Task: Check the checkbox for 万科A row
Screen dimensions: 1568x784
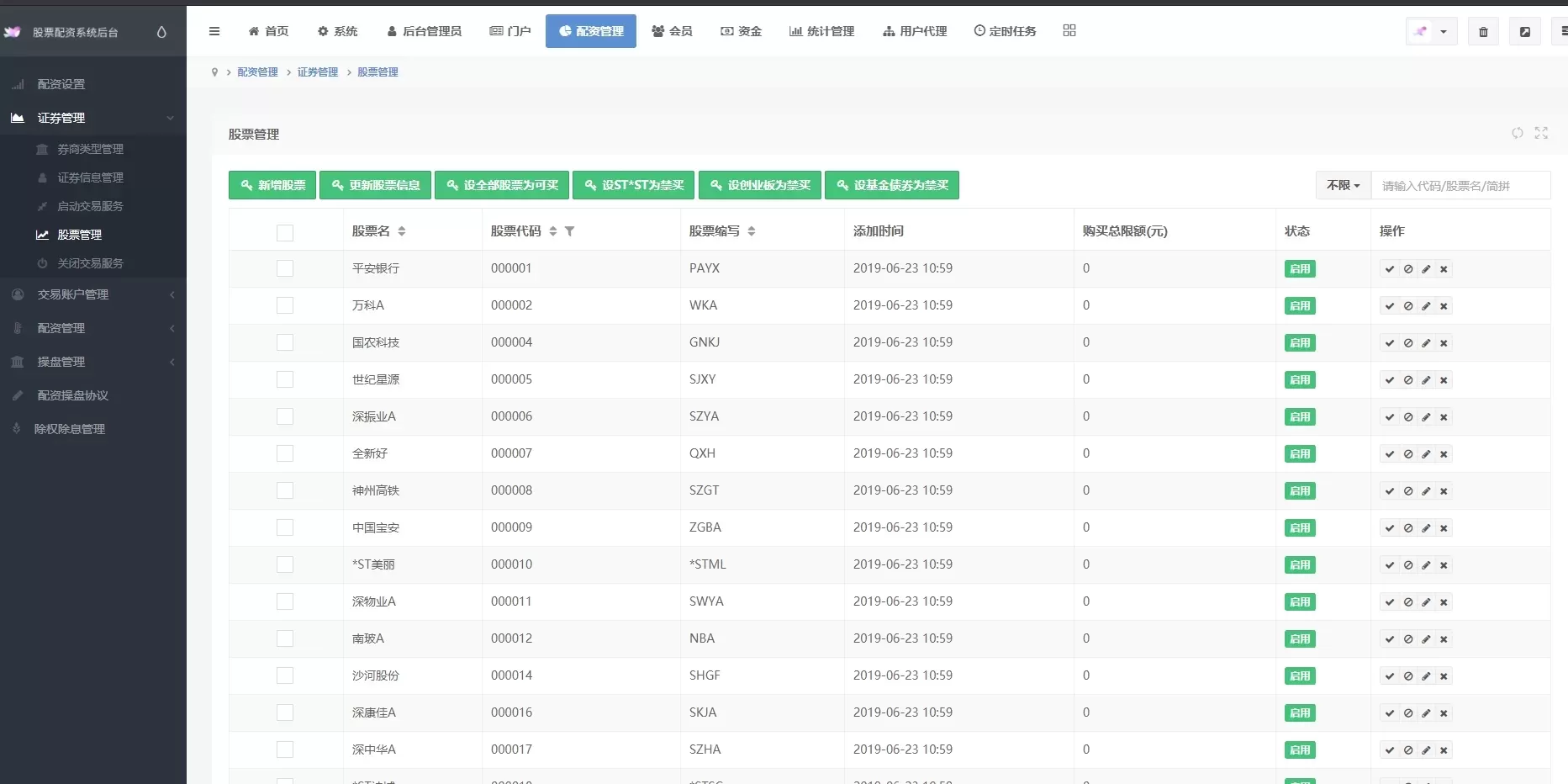Action: click(x=285, y=305)
